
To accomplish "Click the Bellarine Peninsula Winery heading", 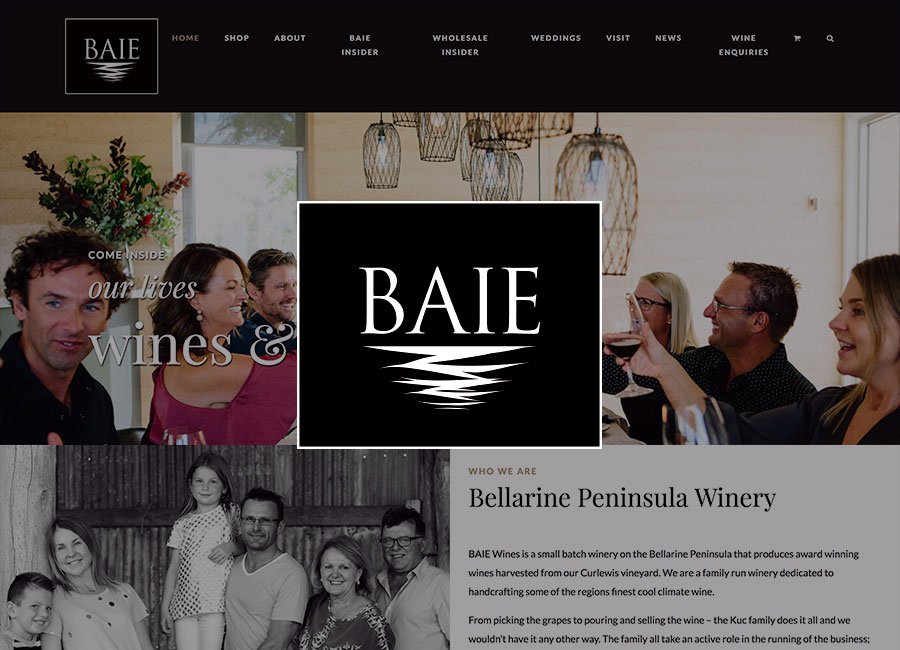I will tap(622, 498).
